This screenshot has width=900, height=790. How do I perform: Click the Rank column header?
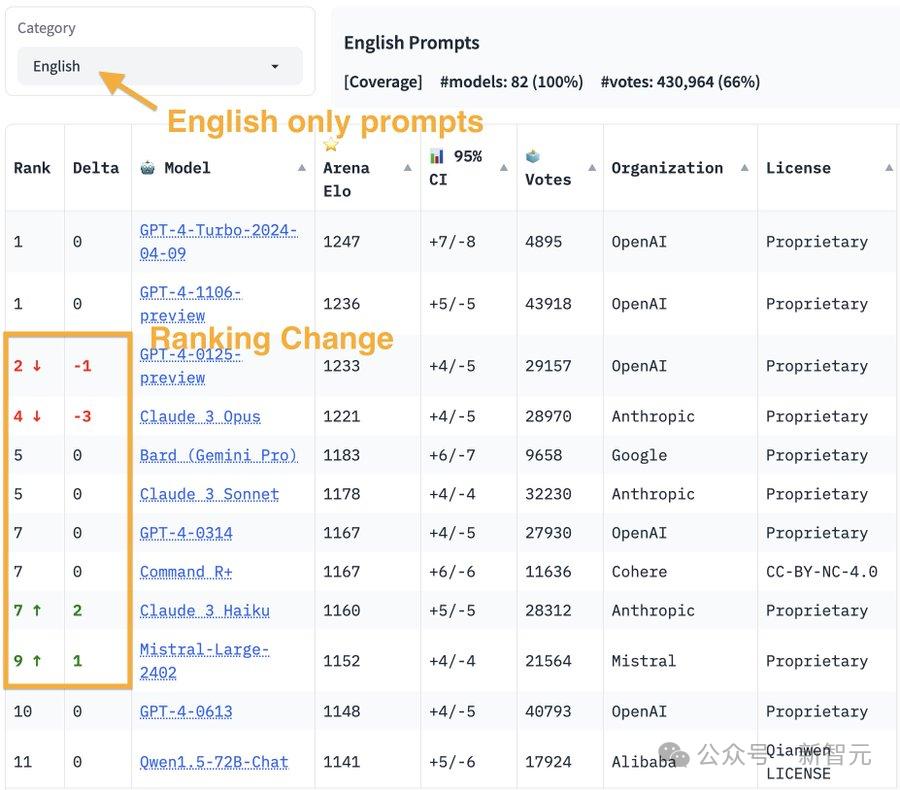pos(32,168)
